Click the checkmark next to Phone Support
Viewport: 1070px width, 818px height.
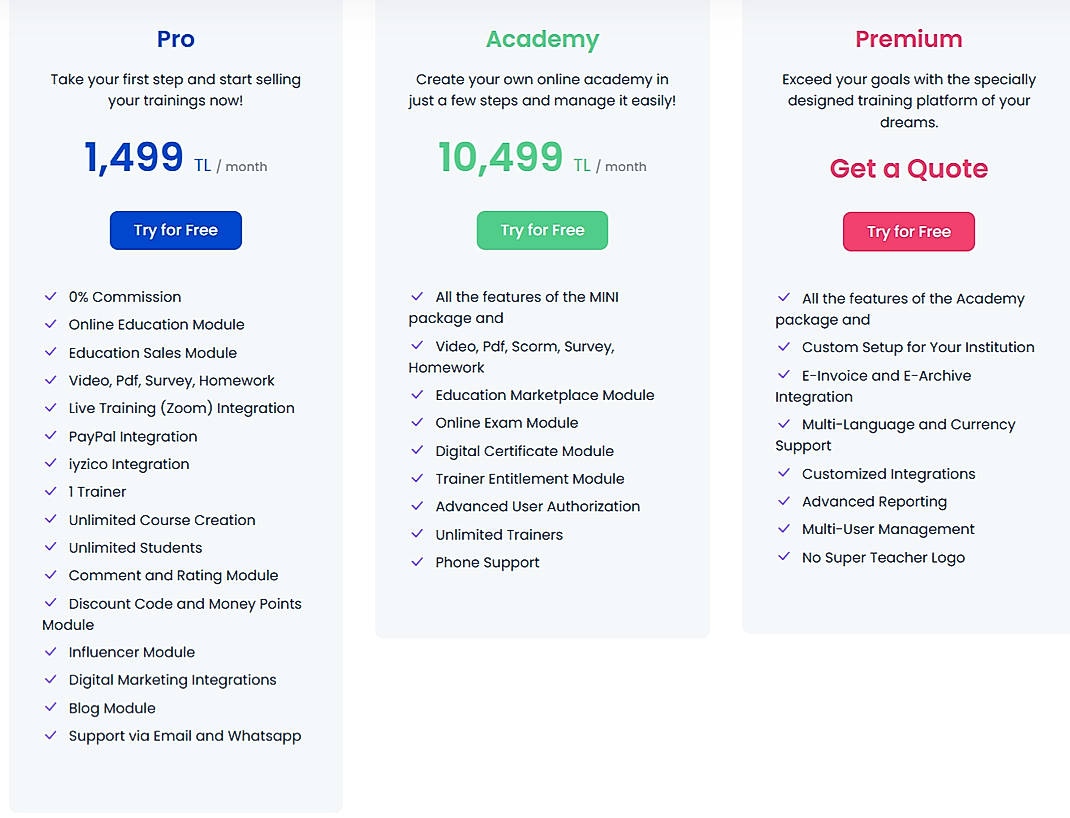[x=418, y=563]
